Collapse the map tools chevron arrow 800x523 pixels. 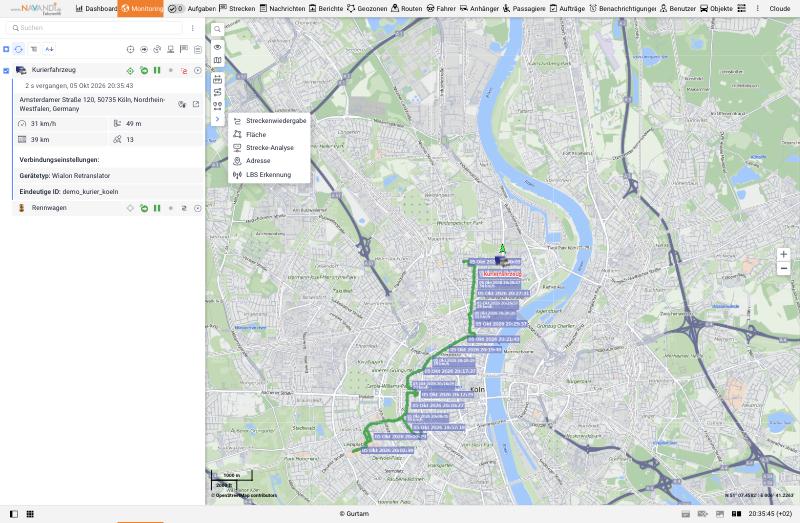pyautogui.click(x=217, y=119)
